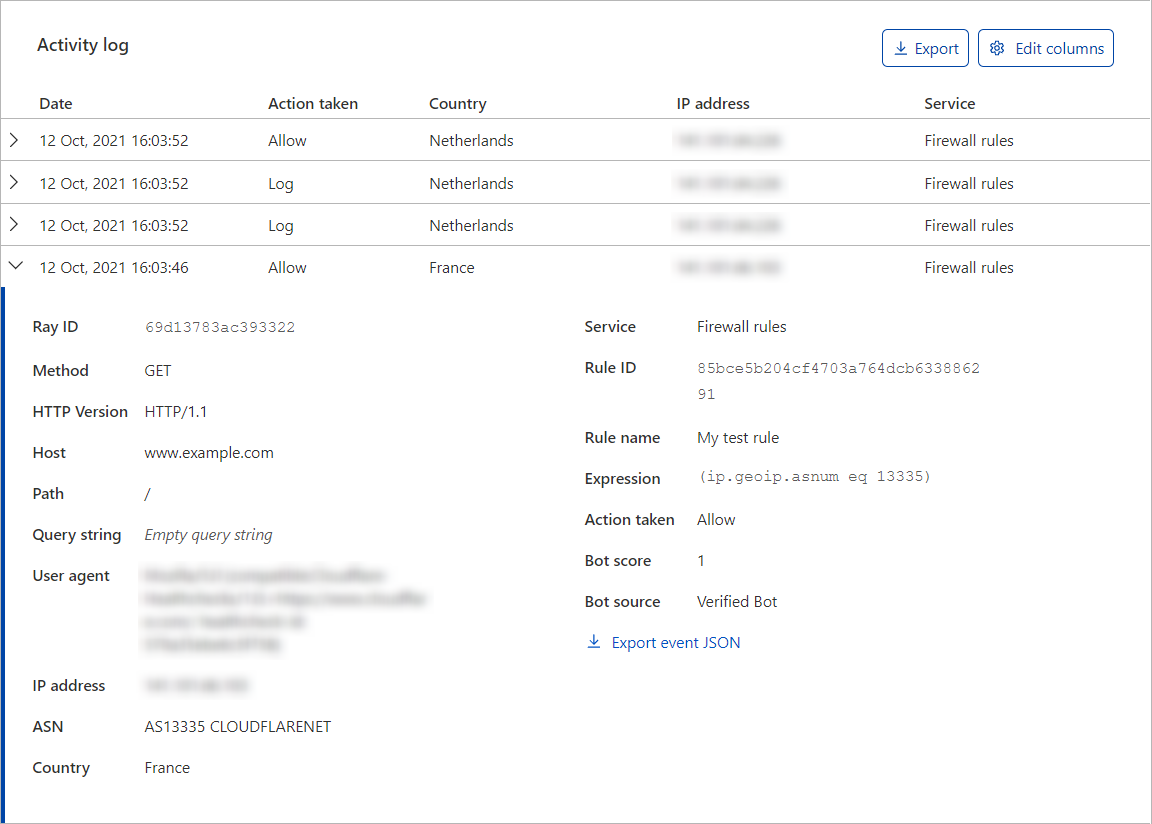Click the ASN AS13335 CLOUDFLARENET value
The height and width of the screenshot is (824, 1152).
coord(237,726)
